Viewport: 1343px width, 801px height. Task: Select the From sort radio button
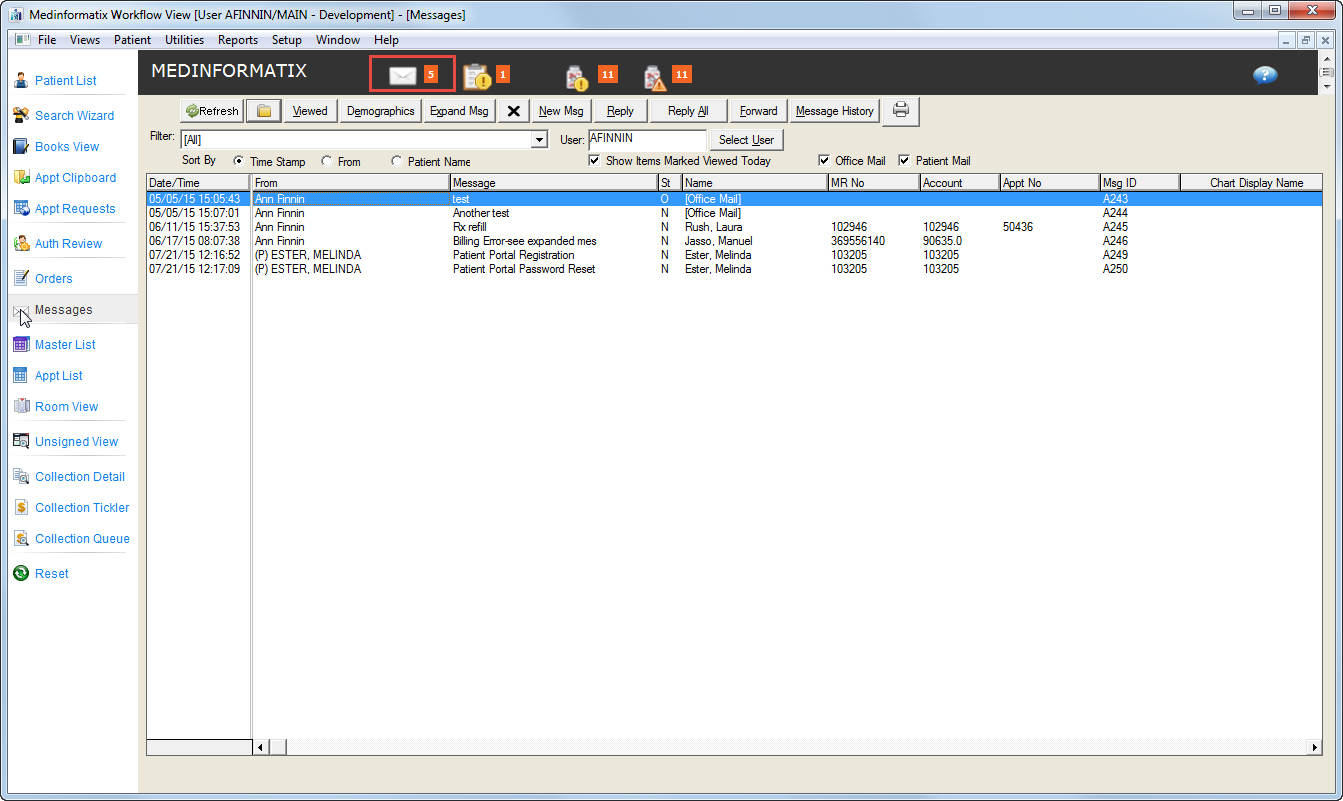coord(327,161)
